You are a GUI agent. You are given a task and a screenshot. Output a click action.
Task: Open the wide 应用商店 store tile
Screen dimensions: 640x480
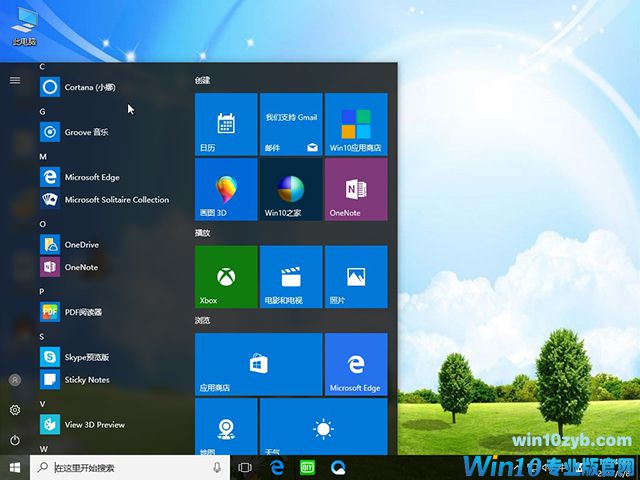(259, 364)
